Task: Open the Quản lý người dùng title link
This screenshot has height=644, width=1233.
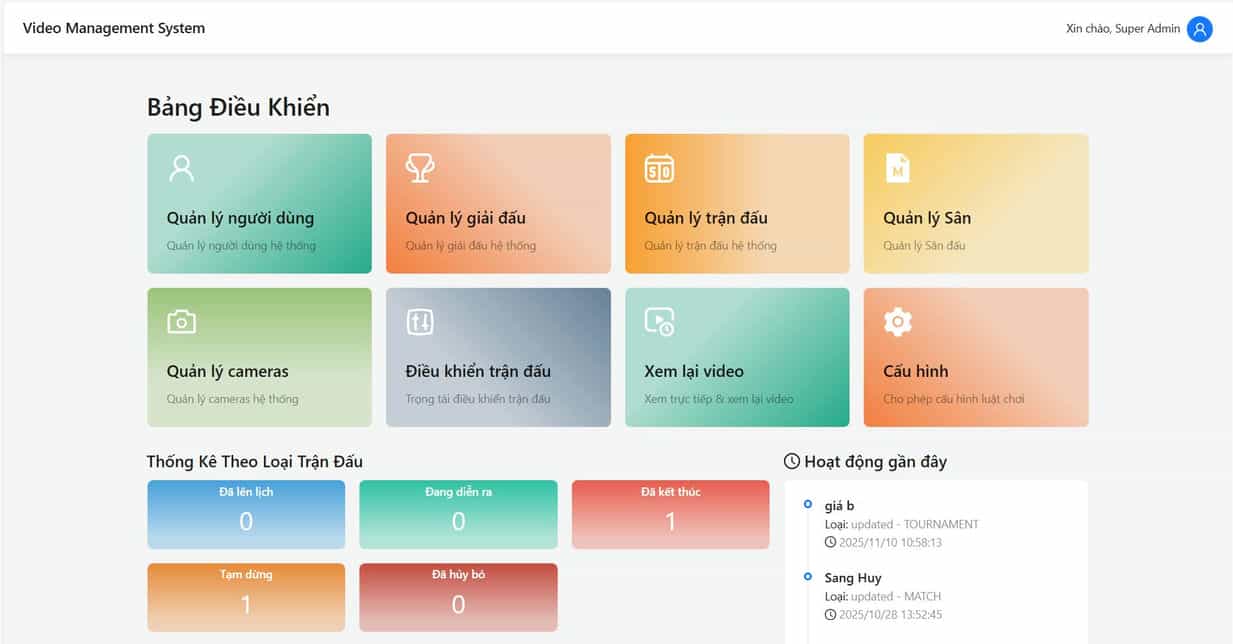Action: click(x=240, y=218)
